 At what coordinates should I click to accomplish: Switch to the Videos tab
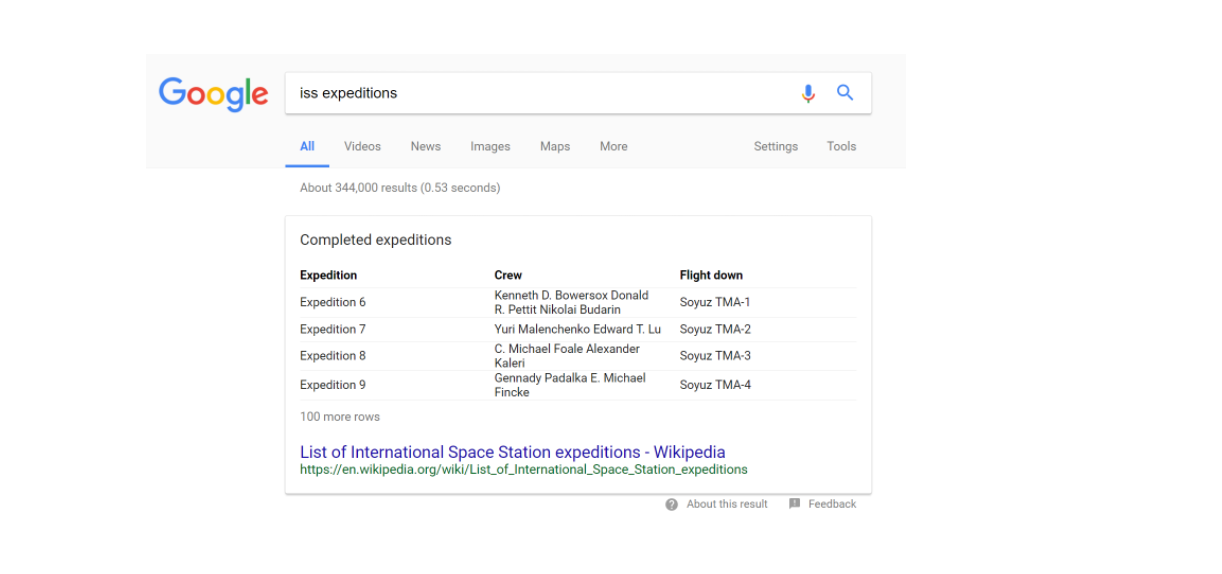362,146
